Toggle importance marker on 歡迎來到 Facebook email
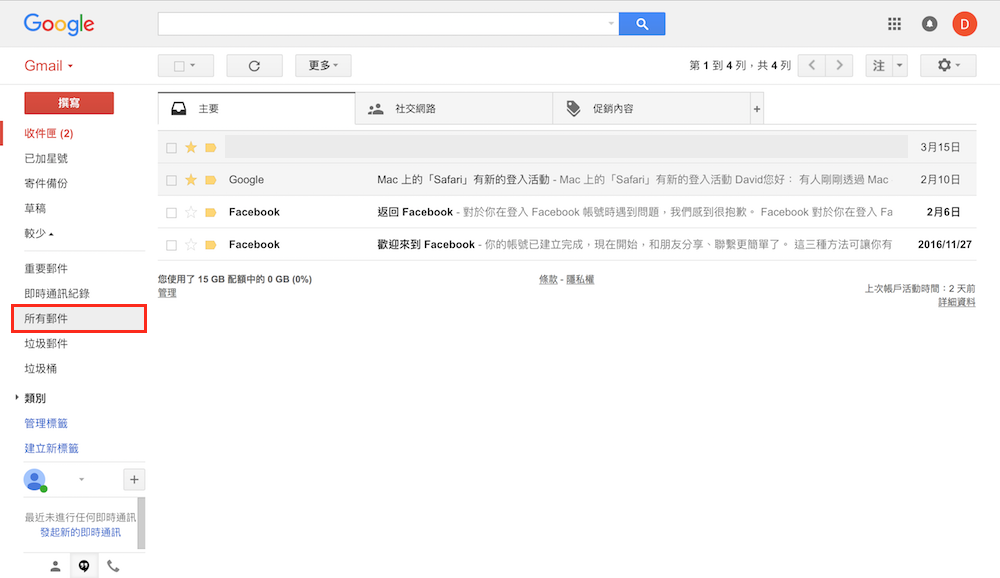 point(210,245)
